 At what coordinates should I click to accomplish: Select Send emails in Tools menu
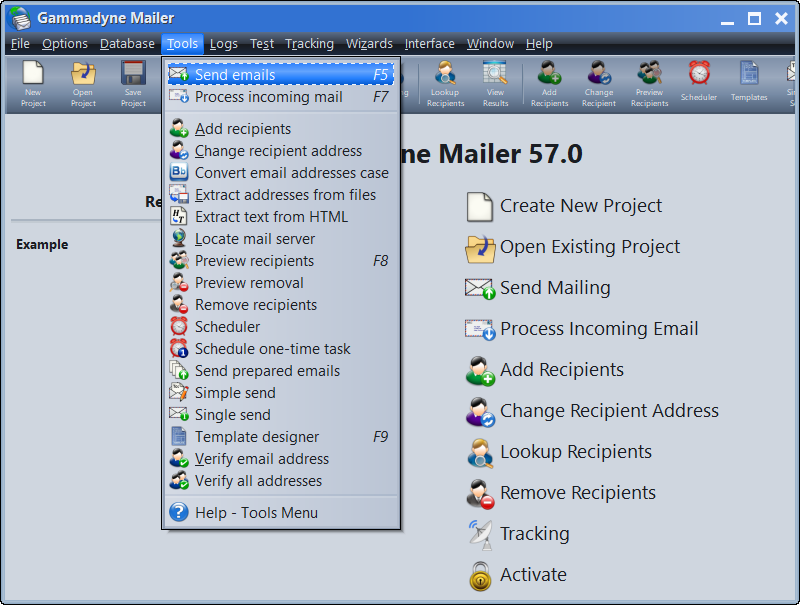click(x=281, y=74)
